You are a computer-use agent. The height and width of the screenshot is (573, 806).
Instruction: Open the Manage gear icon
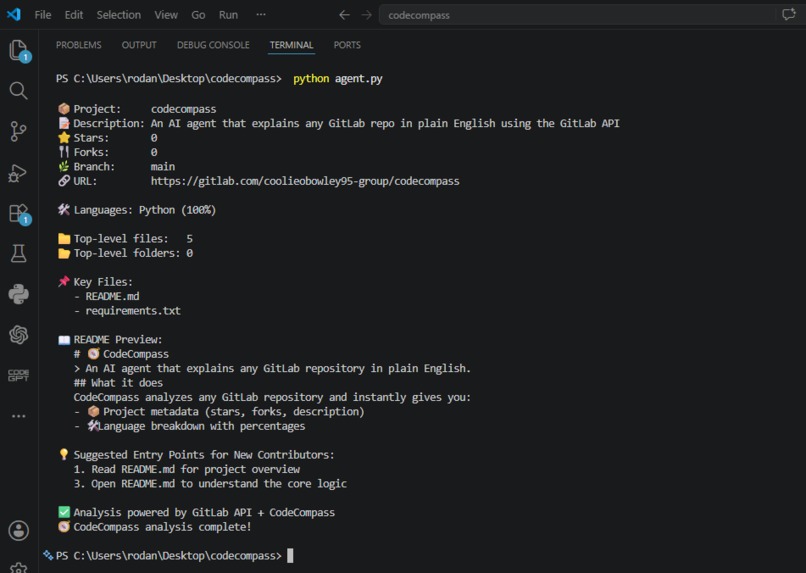[19, 567]
